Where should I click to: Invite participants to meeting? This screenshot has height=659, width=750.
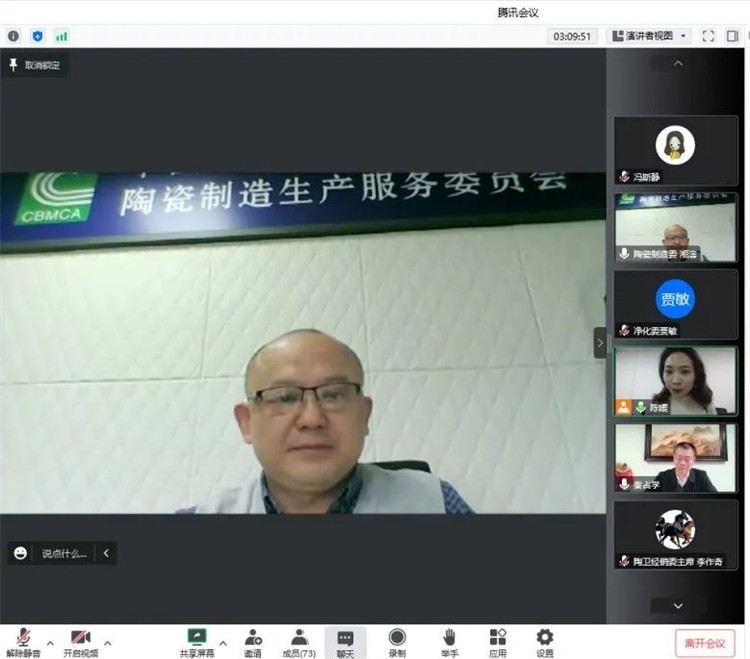click(253, 643)
